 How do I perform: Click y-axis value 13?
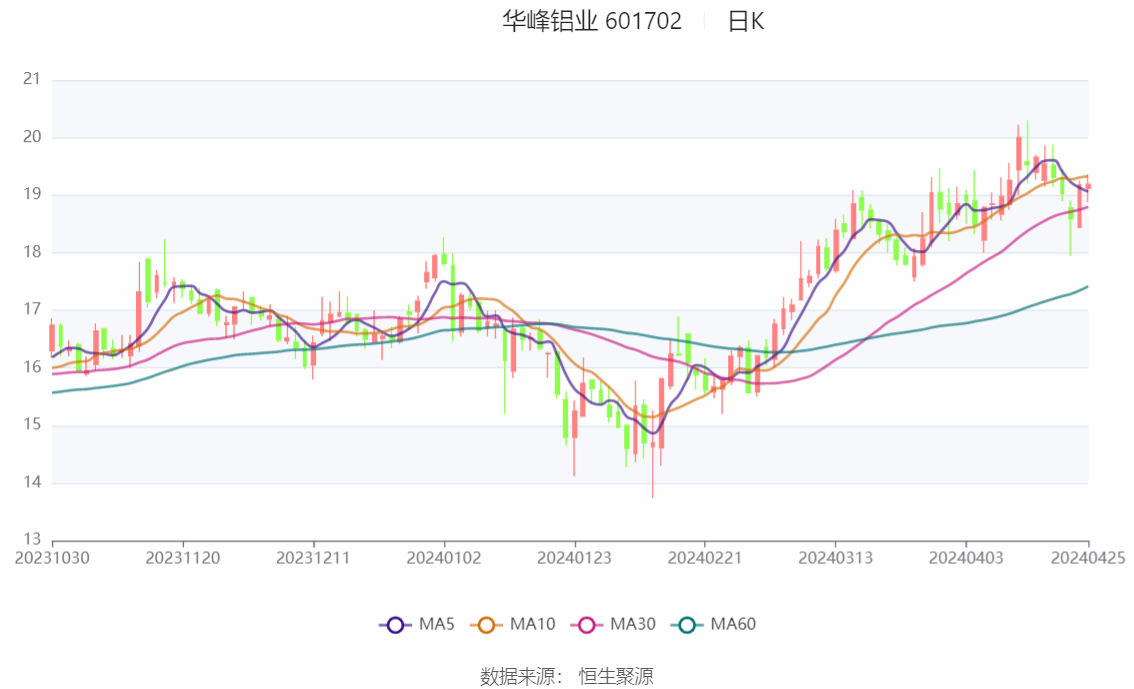32,539
